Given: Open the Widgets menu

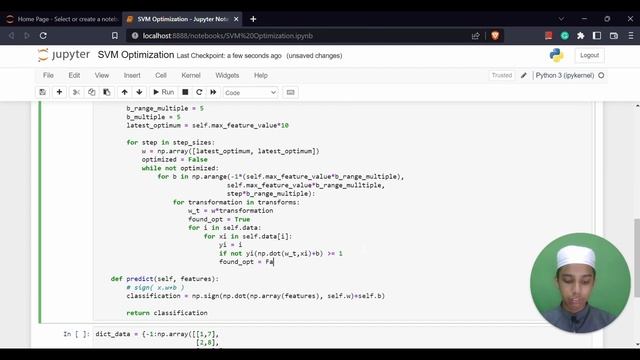Looking at the screenshot, I should tap(227, 76).
